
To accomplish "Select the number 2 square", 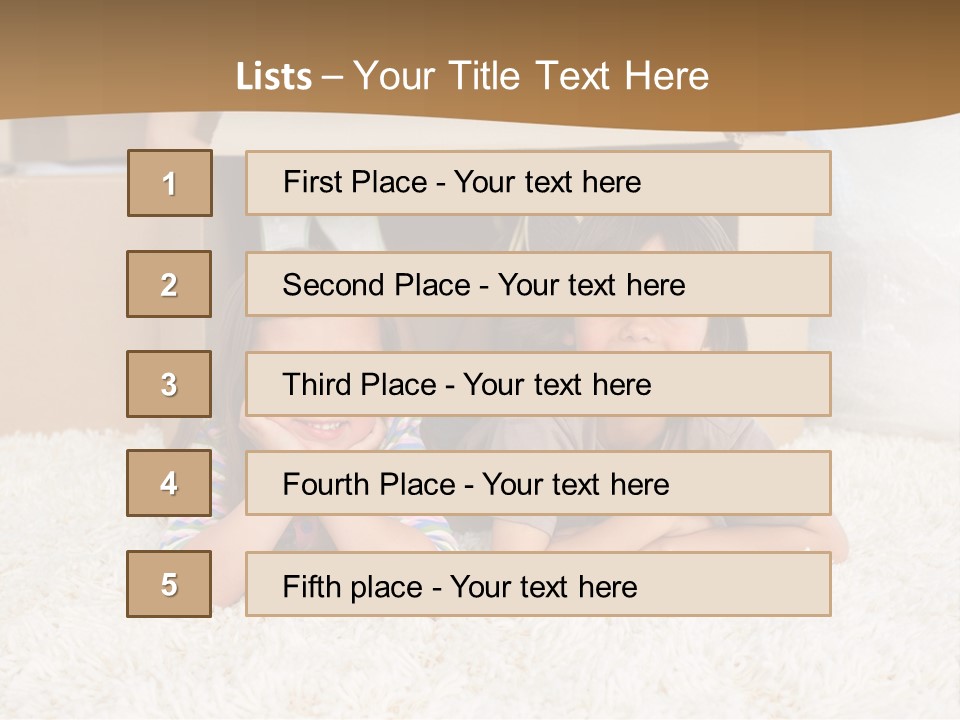I will [169, 284].
